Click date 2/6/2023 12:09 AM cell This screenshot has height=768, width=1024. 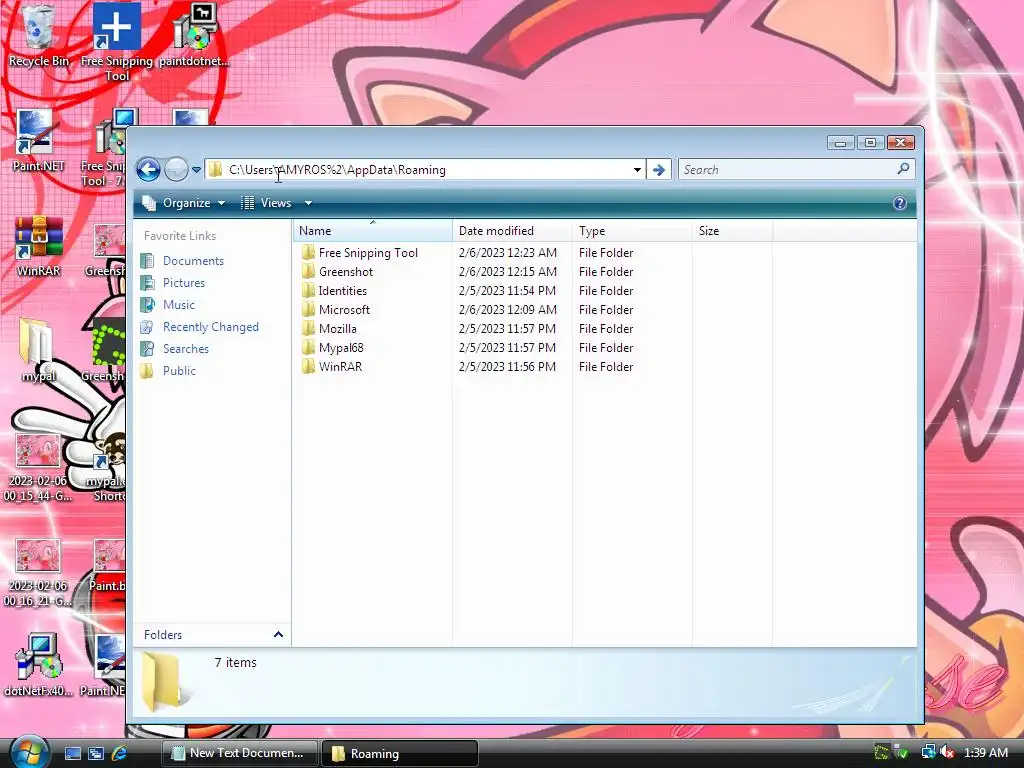[x=507, y=310]
